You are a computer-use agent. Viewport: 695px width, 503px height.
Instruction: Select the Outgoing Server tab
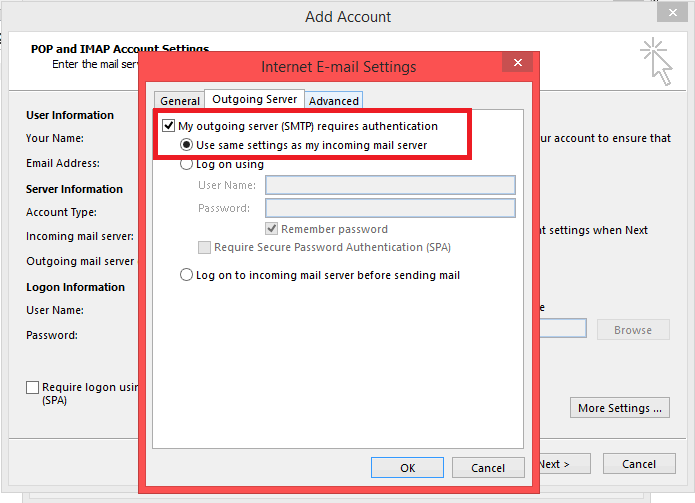[x=254, y=100]
